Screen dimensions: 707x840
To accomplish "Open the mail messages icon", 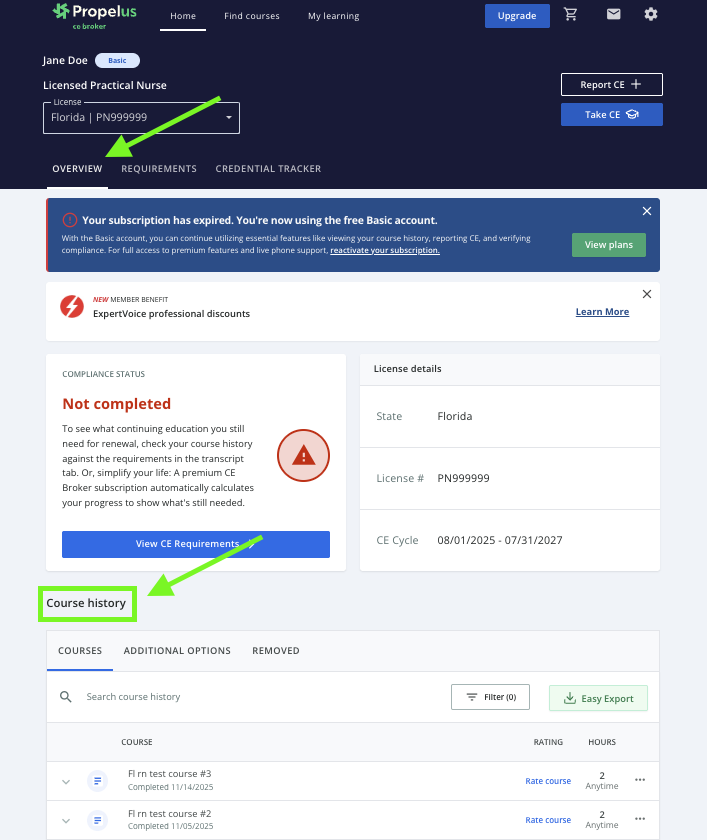I will click(613, 15).
